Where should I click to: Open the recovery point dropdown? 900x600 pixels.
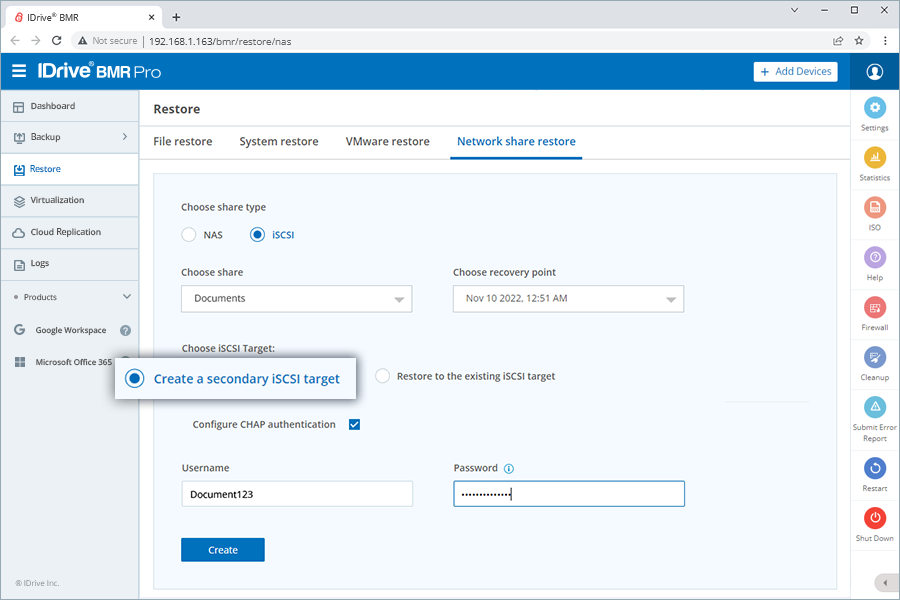coord(568,298)
